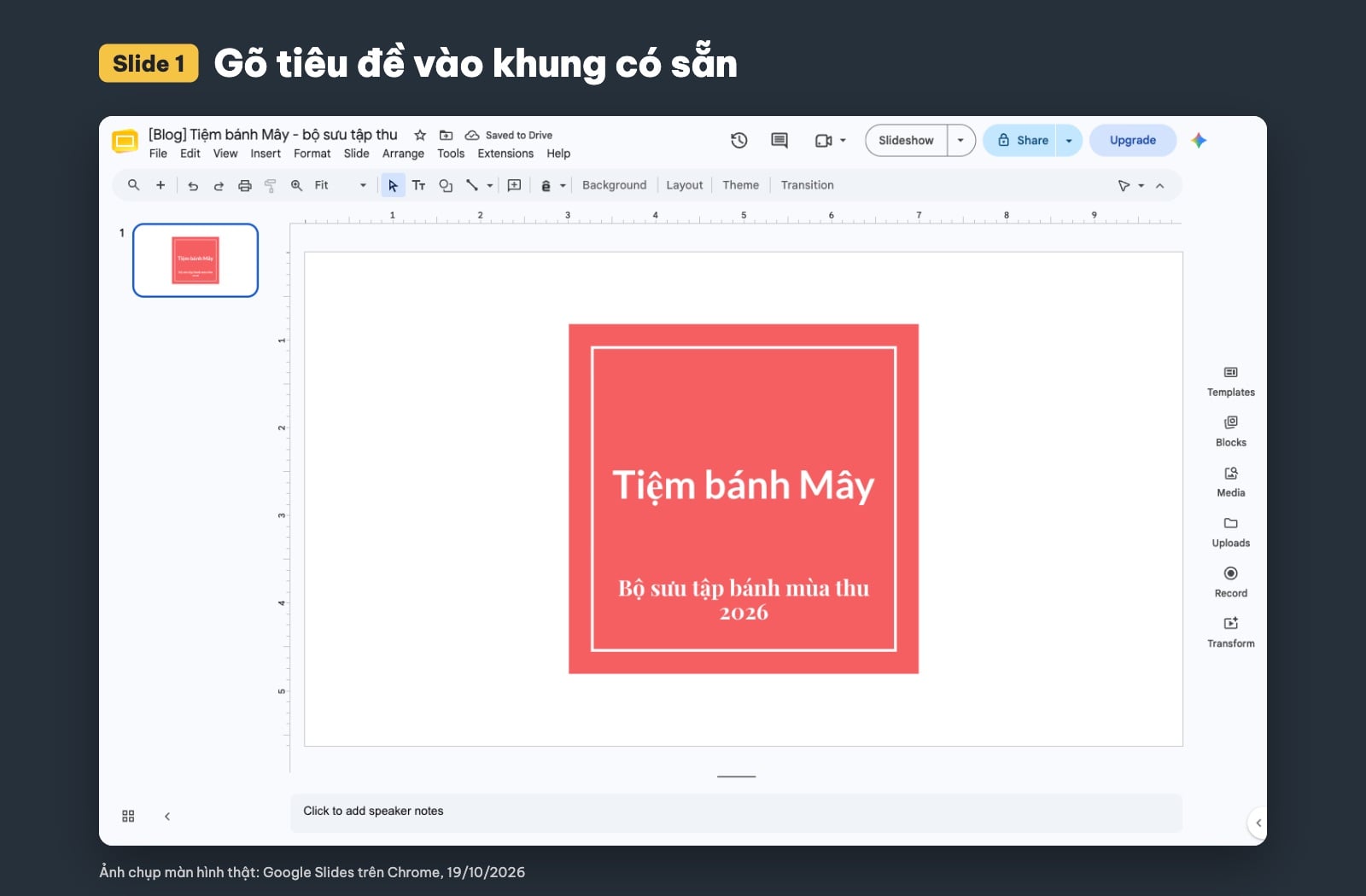The image size is (1366, 896).
Task: Add a new slide with plus icon
Action: tap(161, 185)
